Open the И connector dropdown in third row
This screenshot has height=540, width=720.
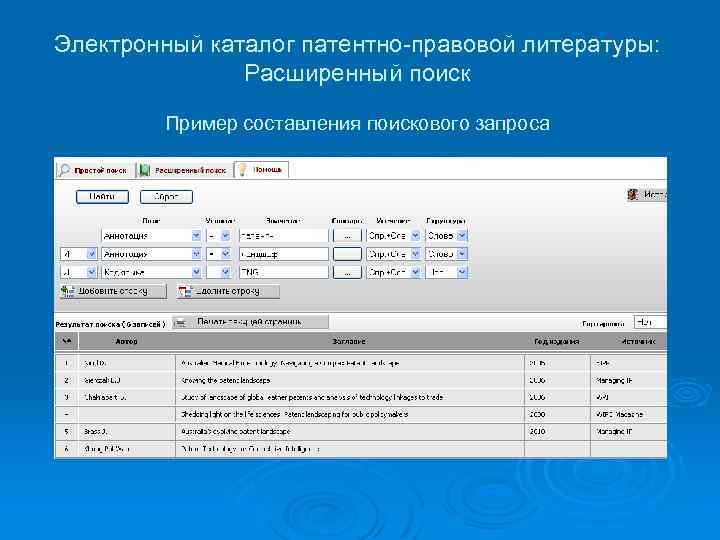click(79, 272)
